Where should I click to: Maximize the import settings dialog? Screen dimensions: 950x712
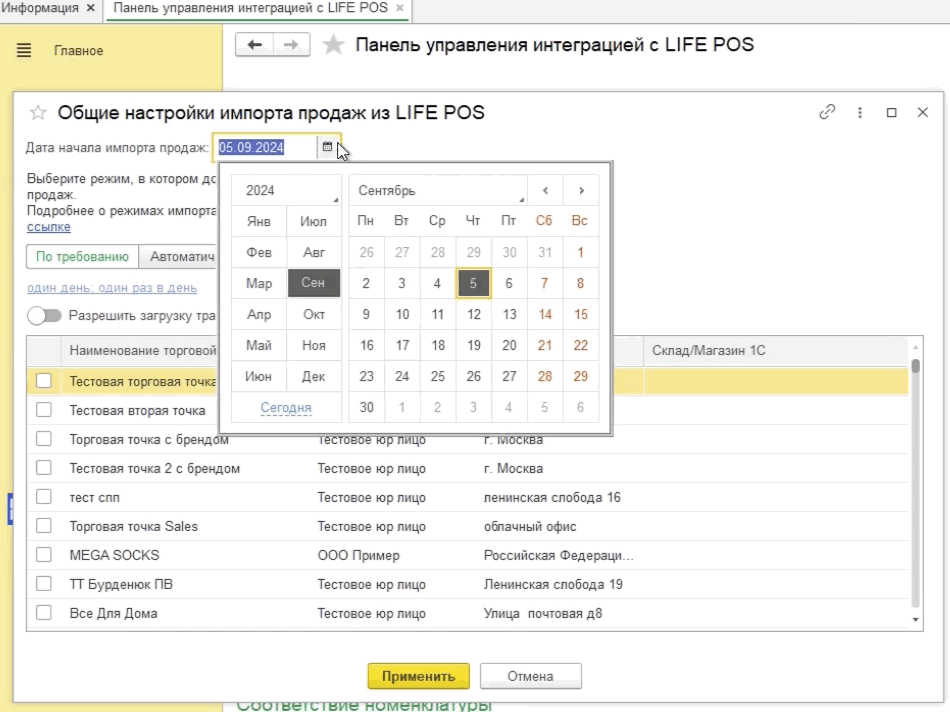[891, 112]
